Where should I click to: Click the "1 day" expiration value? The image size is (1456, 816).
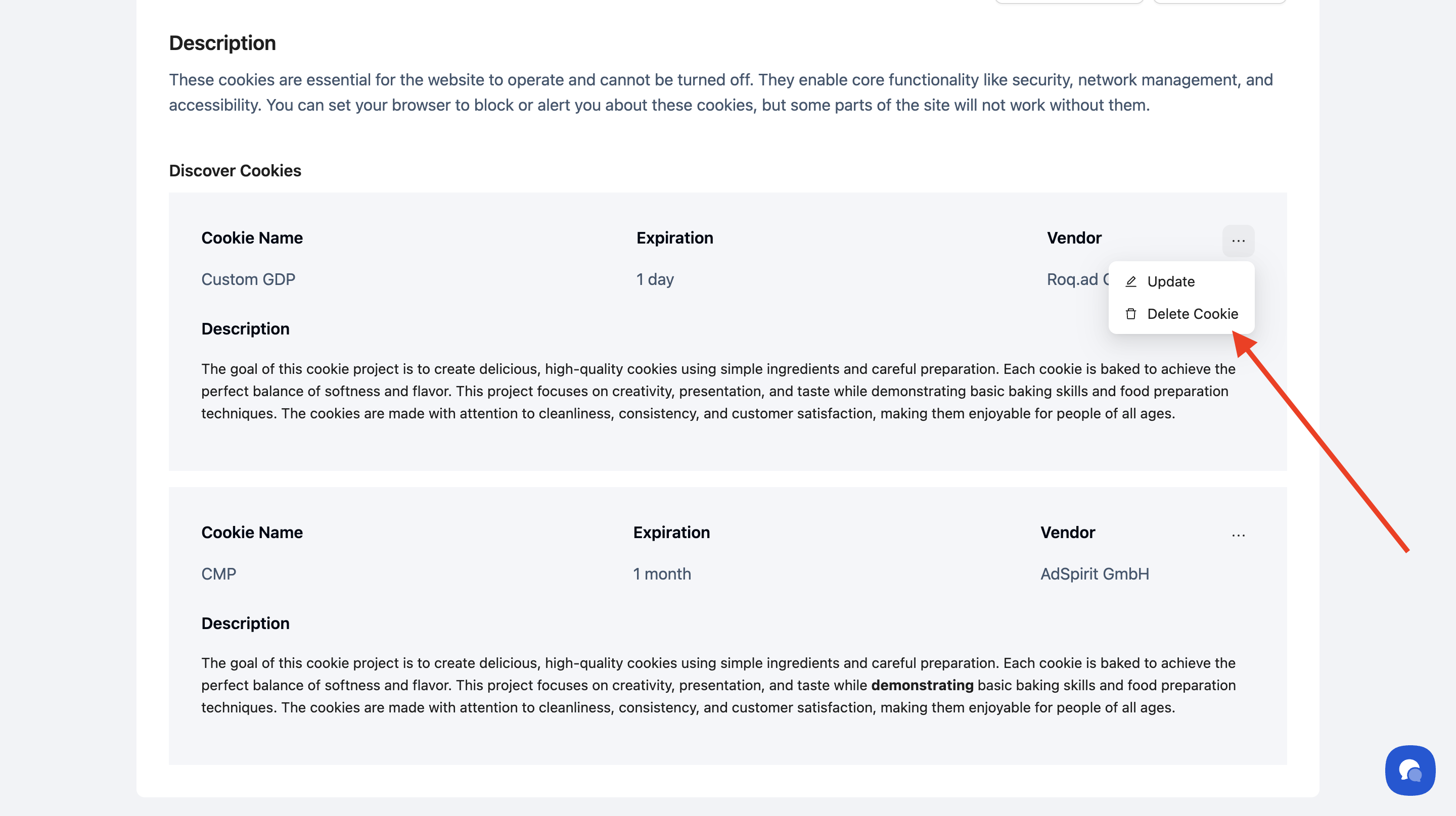tap(655, 279)
